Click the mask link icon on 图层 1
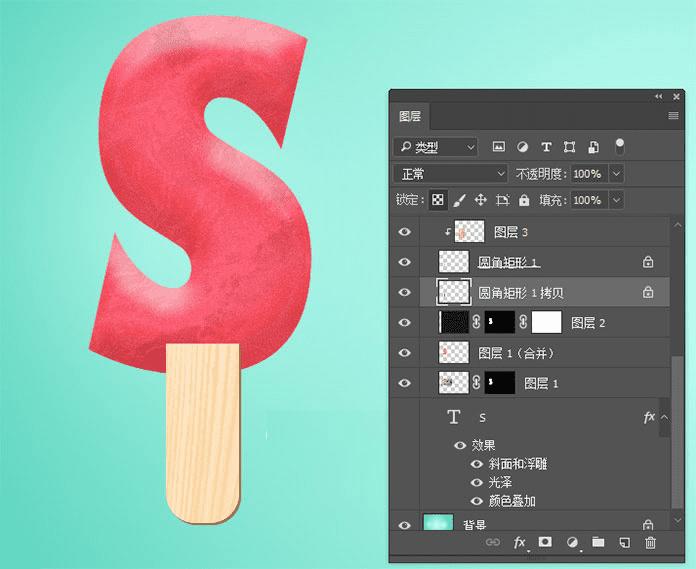The height and width of the screenshot is (569, 696). coord(476,383)
